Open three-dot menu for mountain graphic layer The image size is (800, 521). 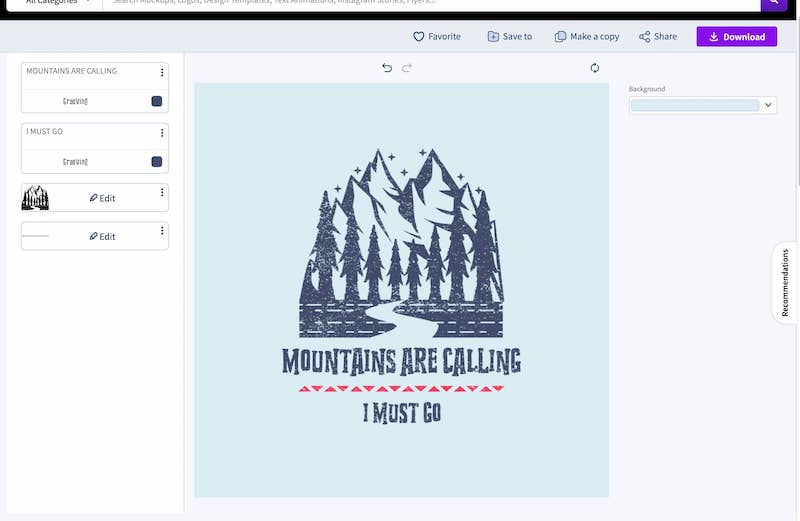click(x=162, y=192)
